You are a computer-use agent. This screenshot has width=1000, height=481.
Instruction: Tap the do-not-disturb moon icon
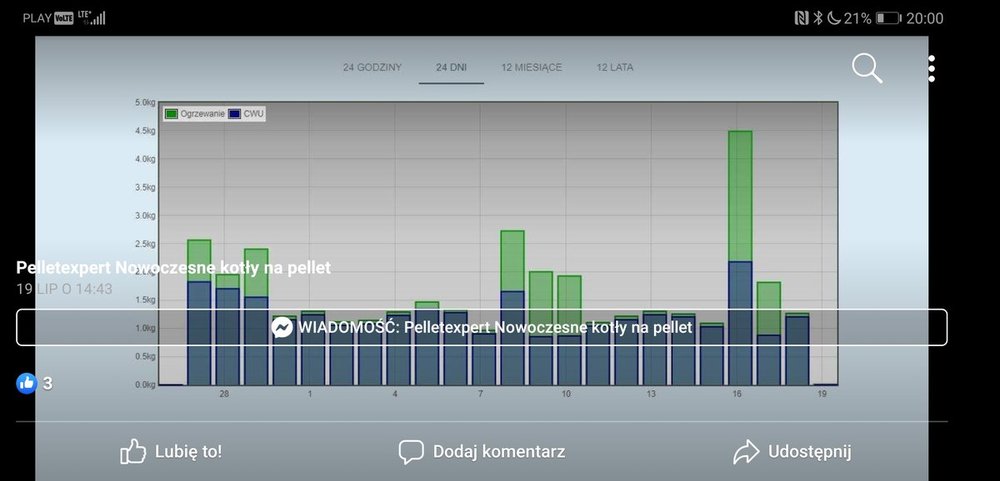coord(834,18)
